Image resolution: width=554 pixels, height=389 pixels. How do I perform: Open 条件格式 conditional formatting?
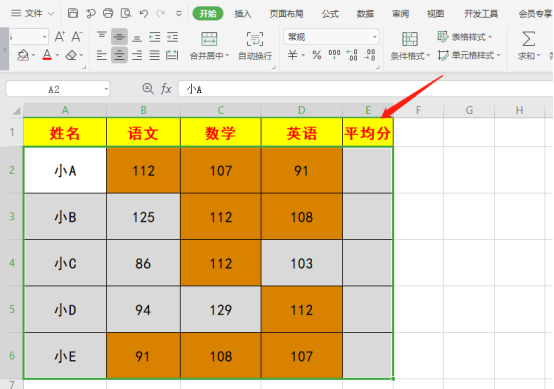click(410, 46)
